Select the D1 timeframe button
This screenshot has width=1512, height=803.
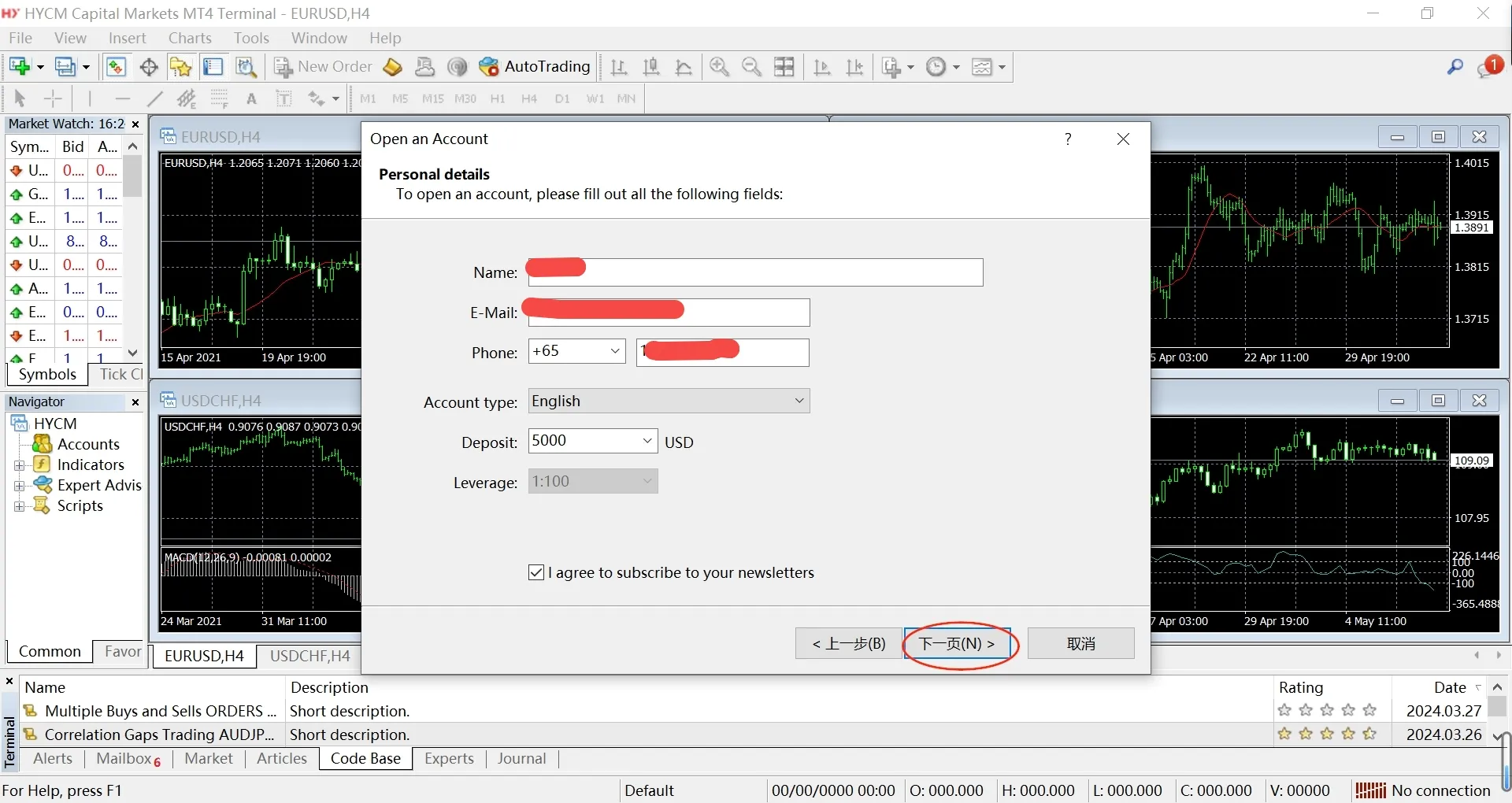pyautogui.click(x=562, y=98)
